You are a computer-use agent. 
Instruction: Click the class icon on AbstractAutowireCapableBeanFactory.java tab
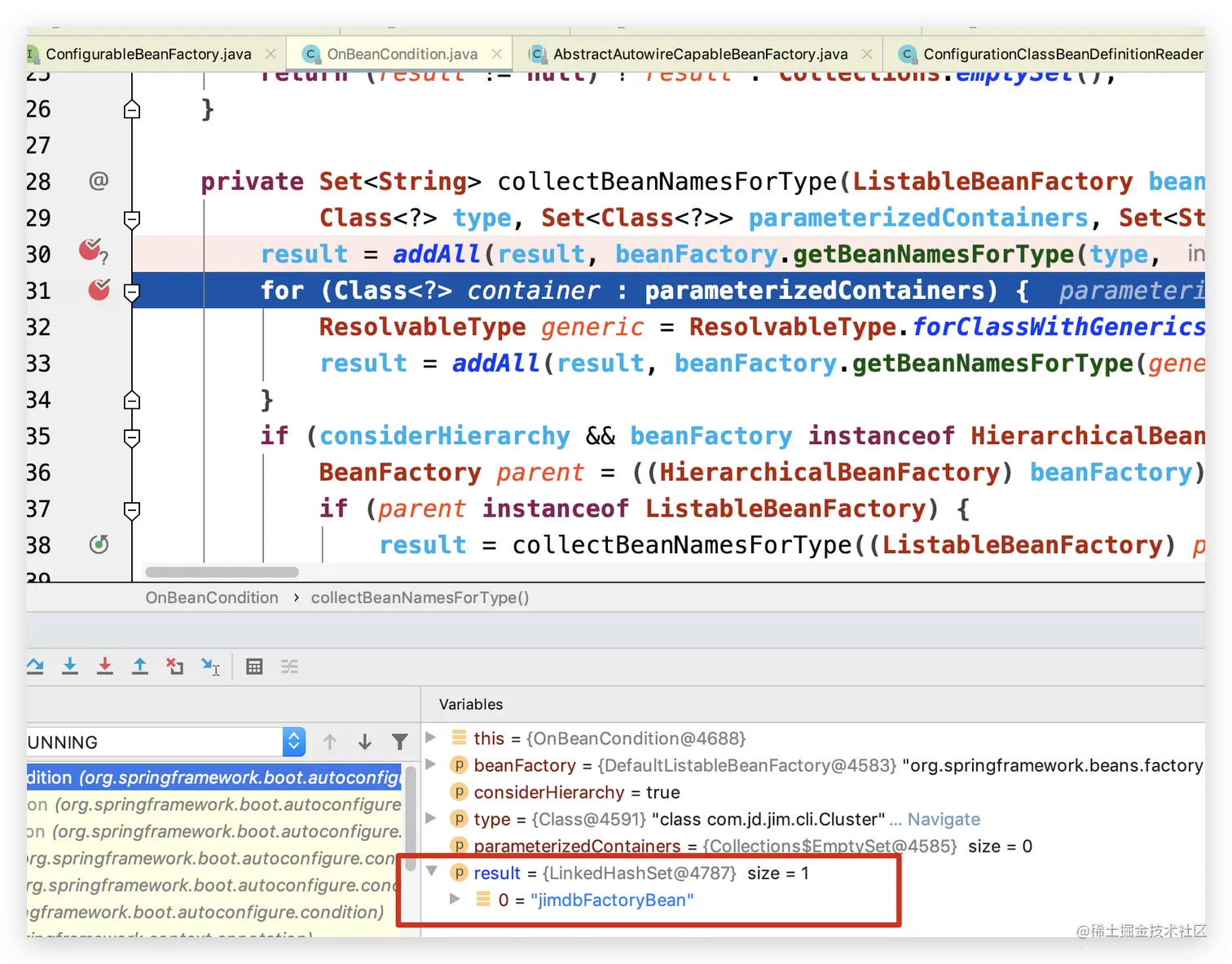(x=536, y=54)
